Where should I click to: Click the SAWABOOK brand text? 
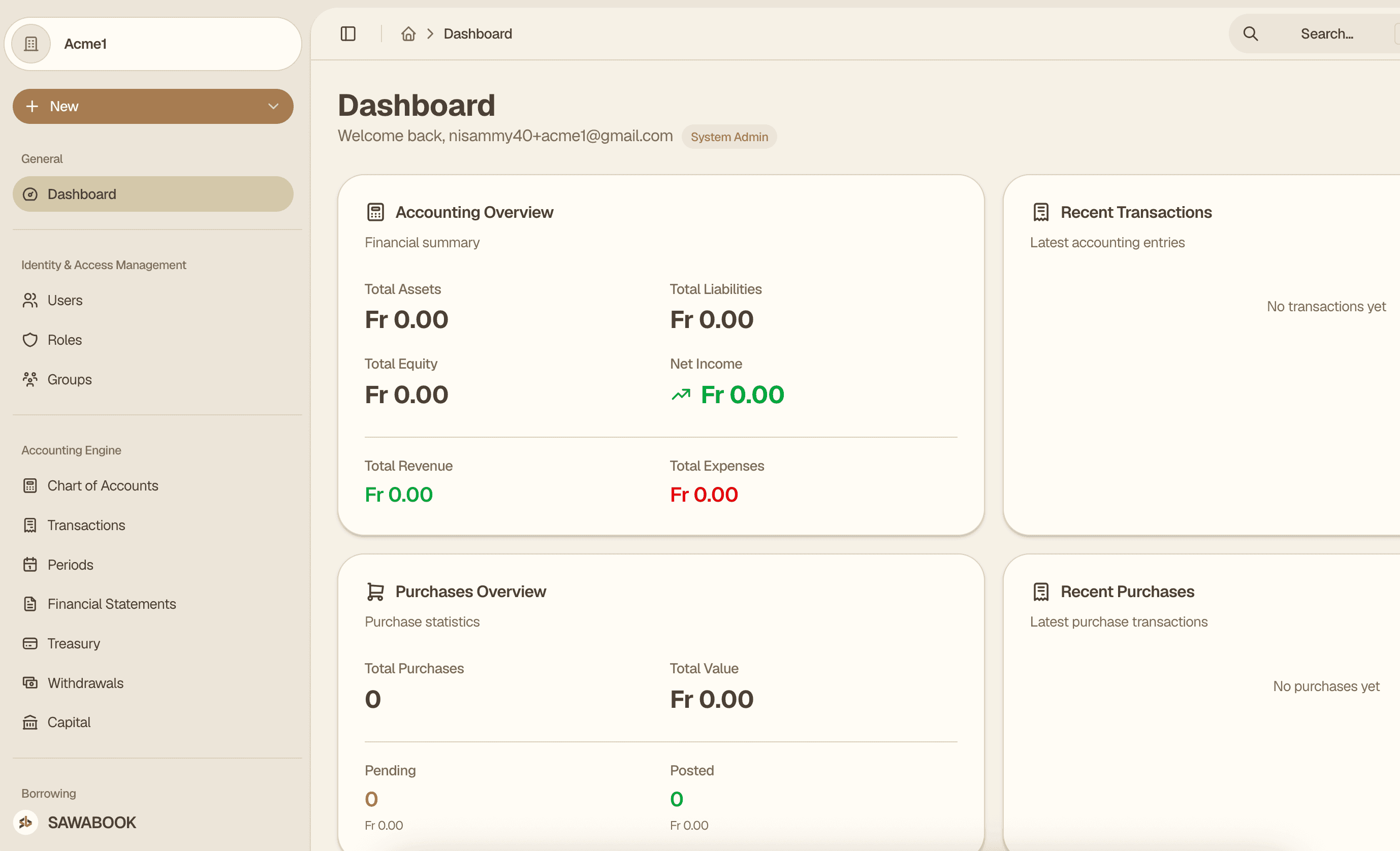92,822
